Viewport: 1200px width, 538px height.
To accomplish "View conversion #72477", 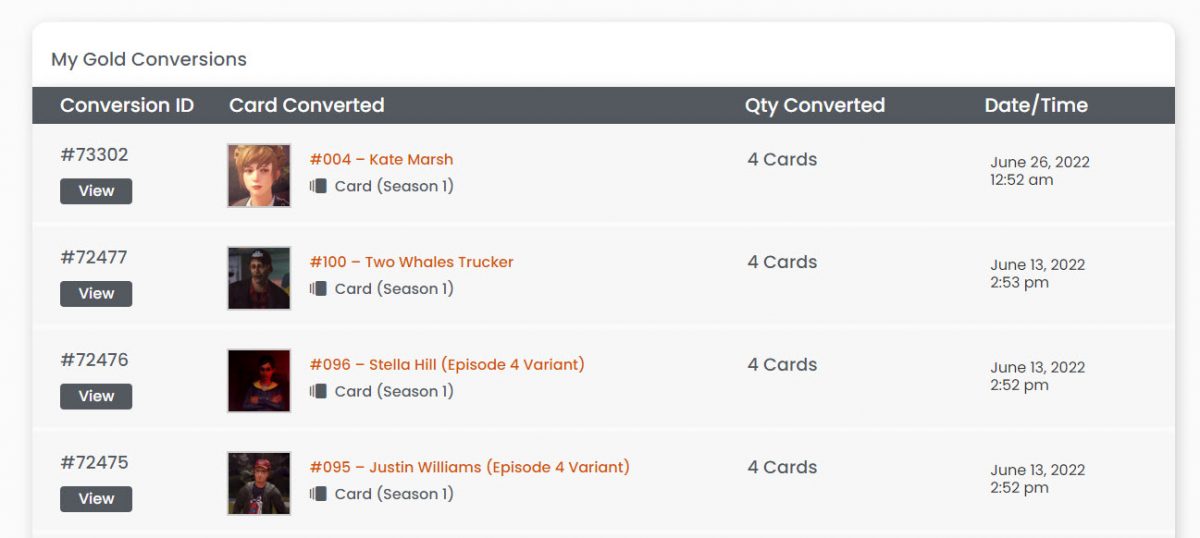I will point(96,294).
